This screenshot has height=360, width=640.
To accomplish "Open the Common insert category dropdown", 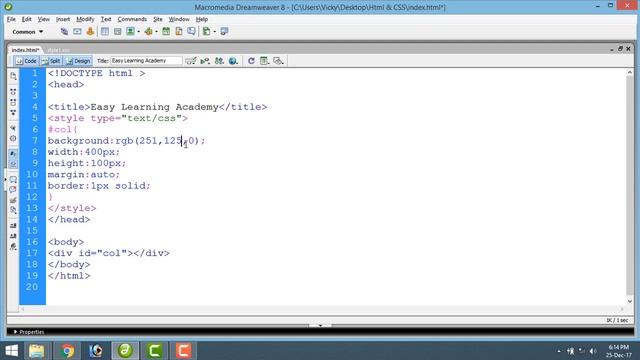I will click(x=27, y=31).
